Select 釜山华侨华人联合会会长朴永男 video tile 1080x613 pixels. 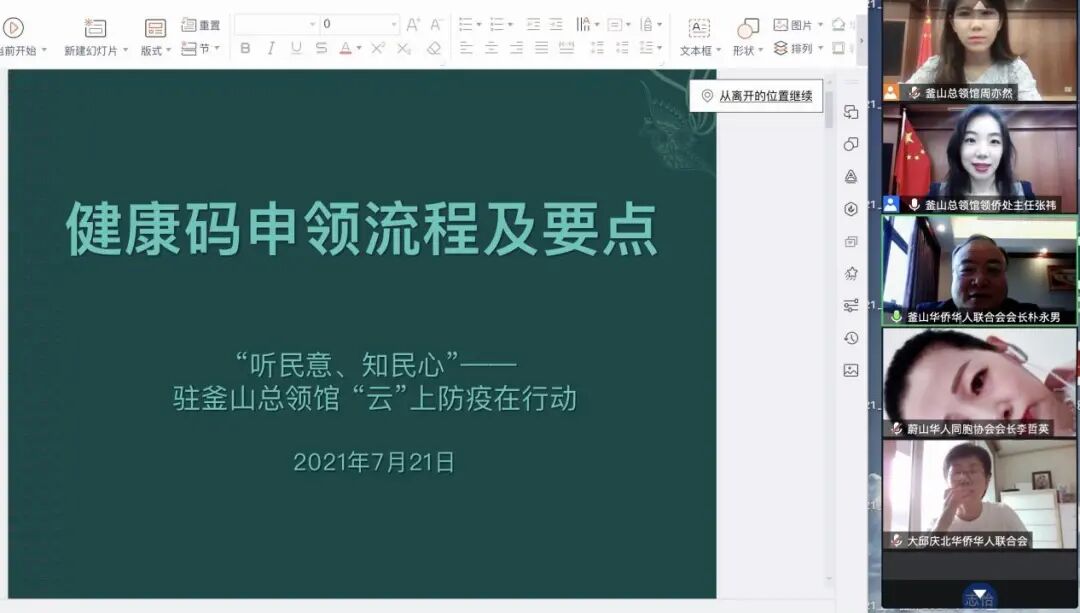pos(979,271)
